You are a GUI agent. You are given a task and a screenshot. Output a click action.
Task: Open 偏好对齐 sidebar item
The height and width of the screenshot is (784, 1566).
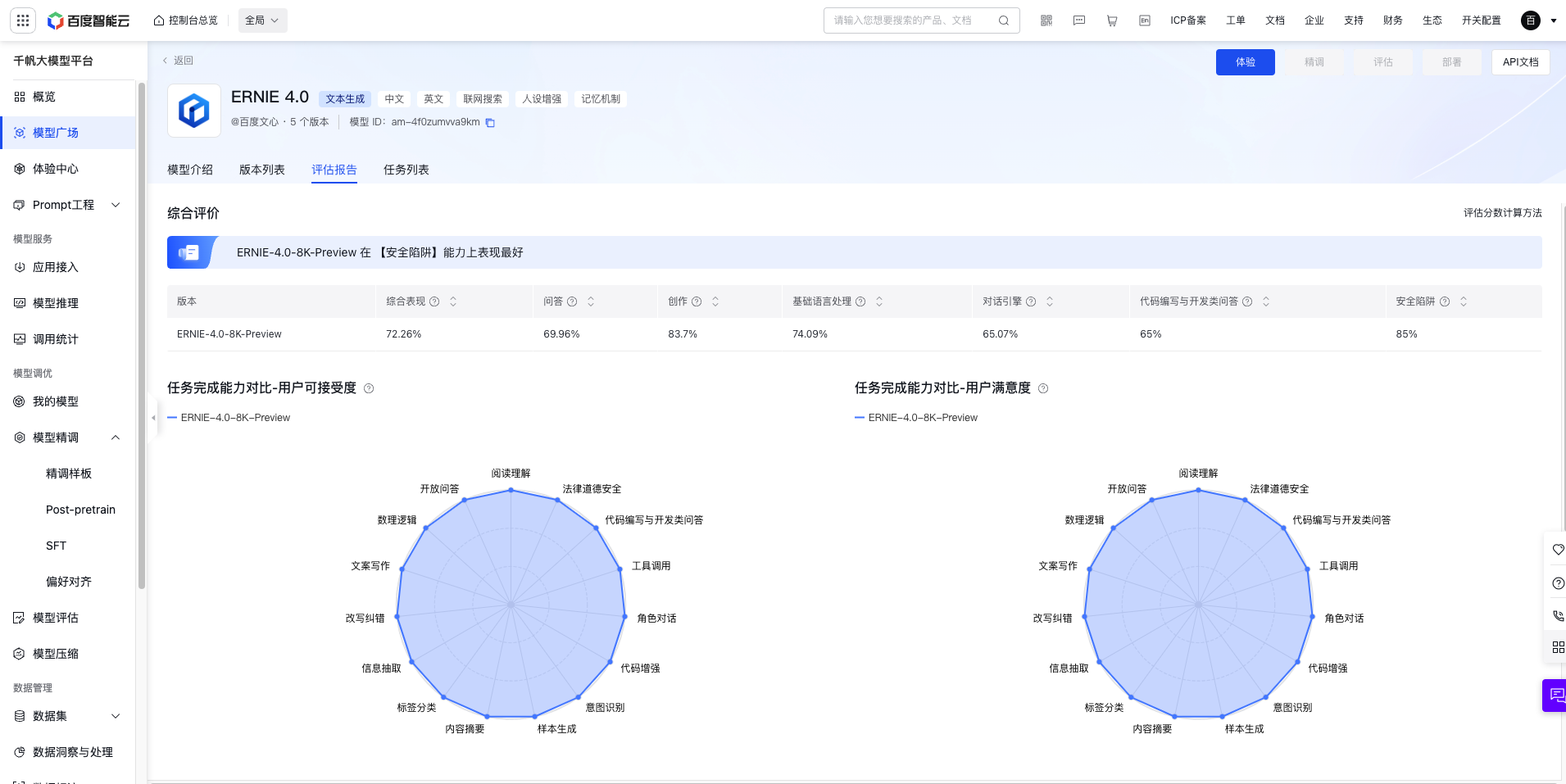coord(68,582)
